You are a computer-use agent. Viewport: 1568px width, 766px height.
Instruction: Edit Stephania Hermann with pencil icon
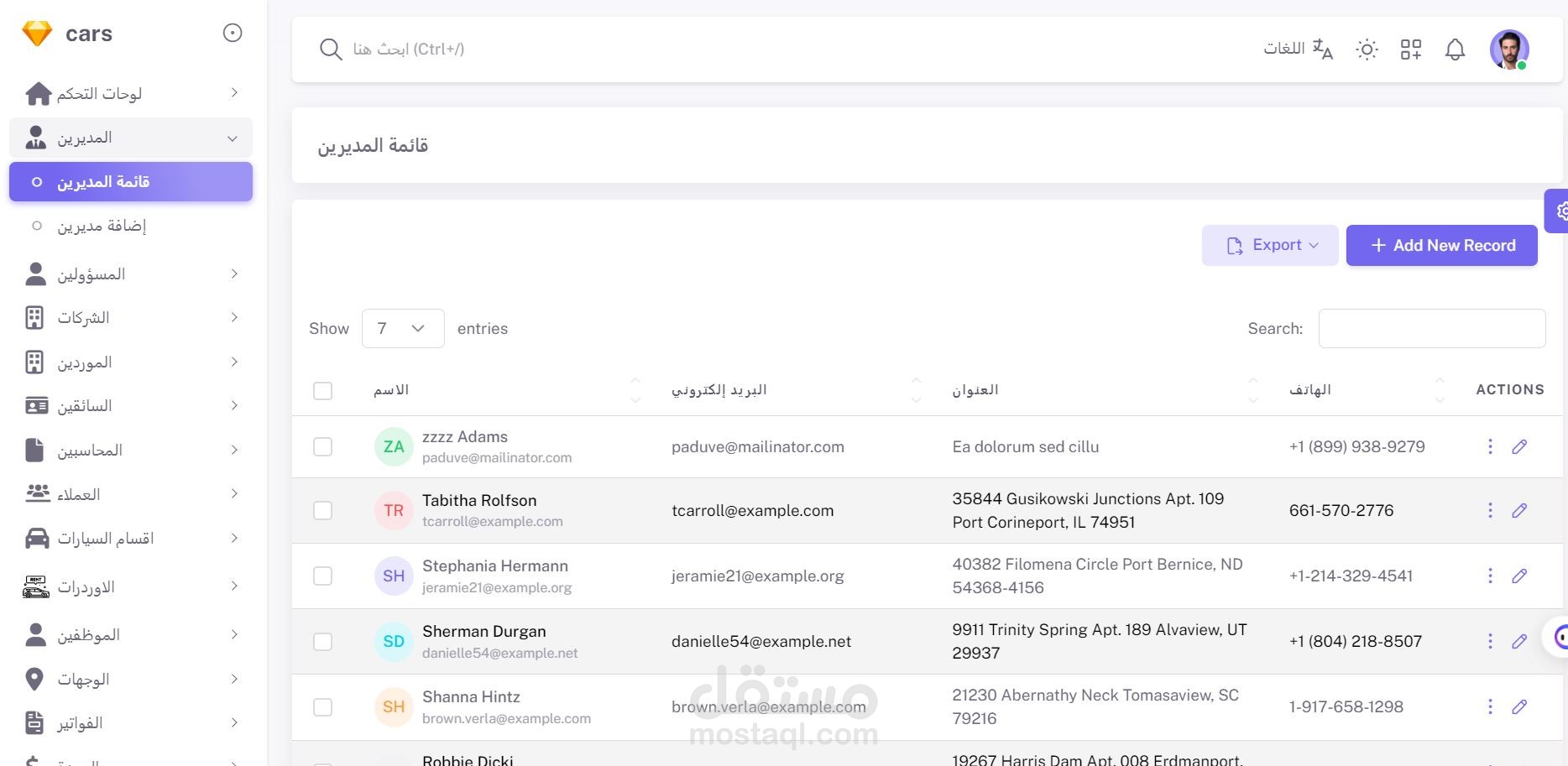pos(1519,576)
